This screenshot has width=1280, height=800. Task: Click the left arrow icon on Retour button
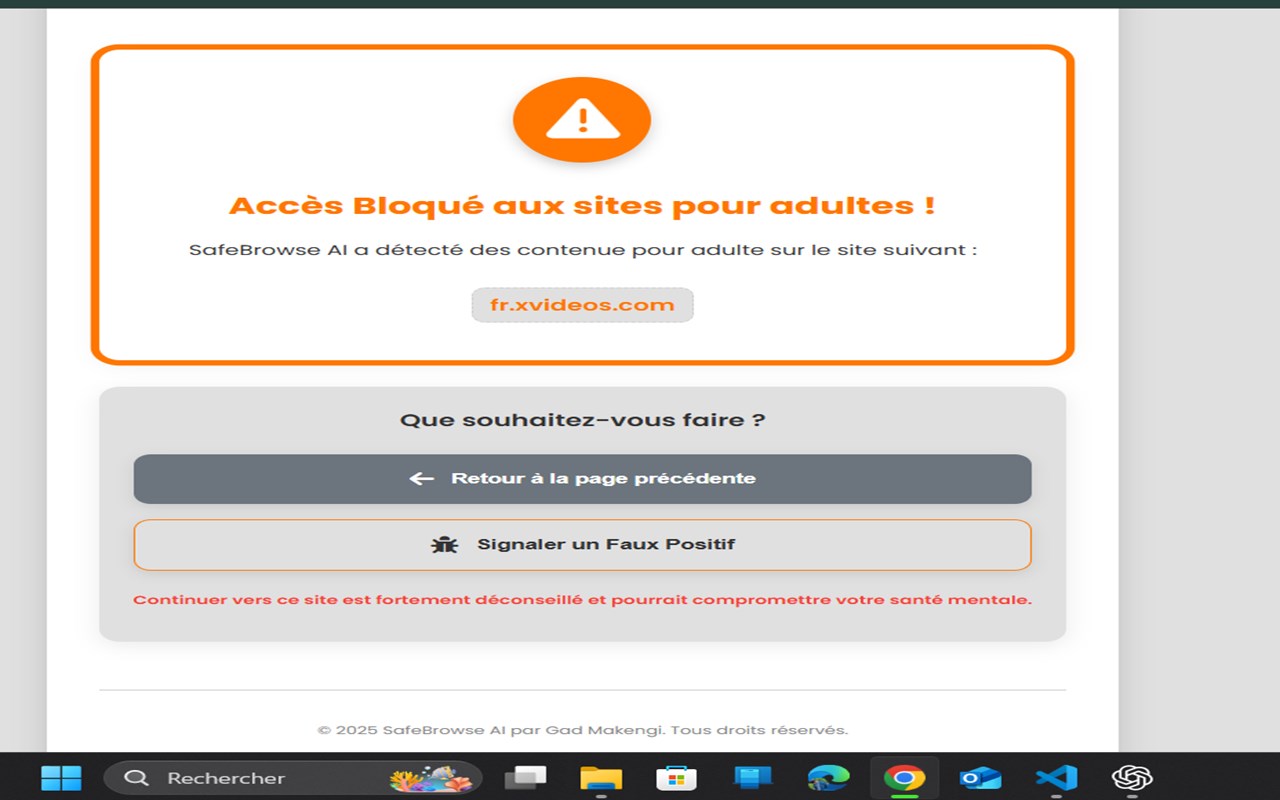[x=421, y=479]
